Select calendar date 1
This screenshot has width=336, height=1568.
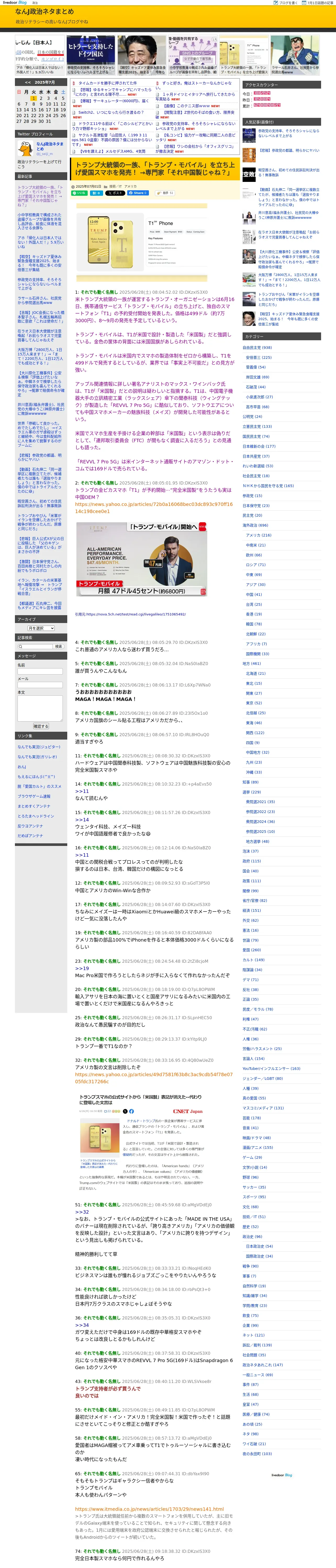(x=33, y=98)
